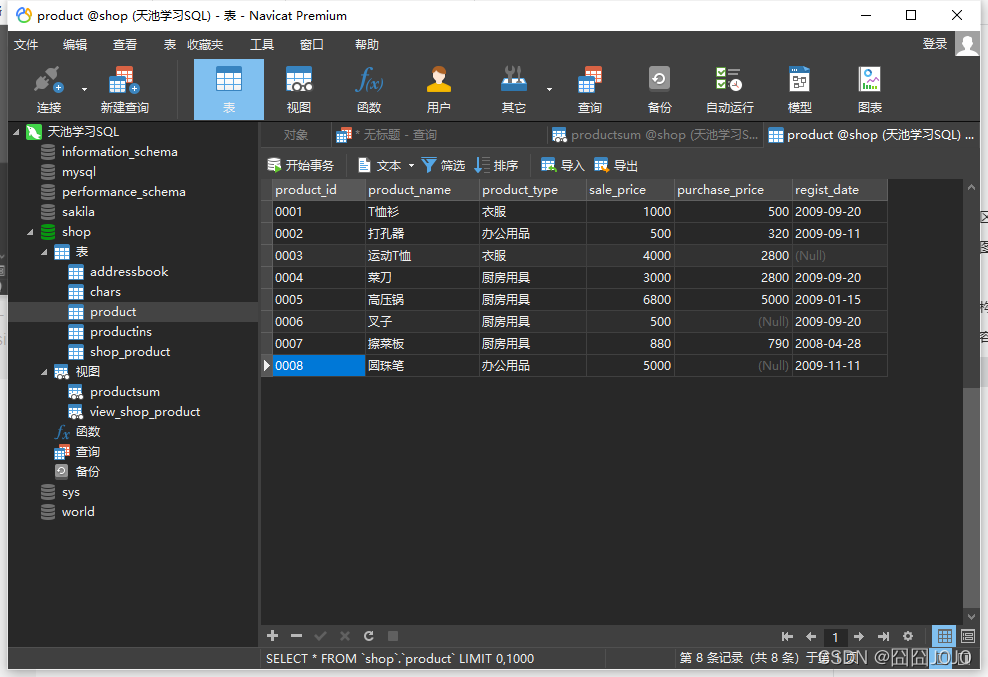
Task: Collapse the shop database node
Action: (30, 232)
